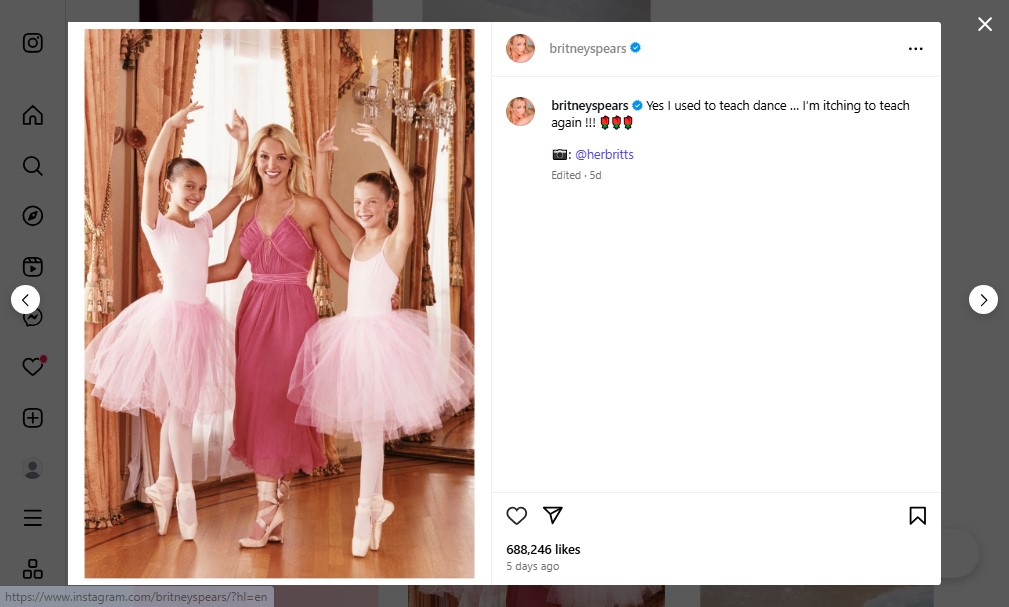Viewport: 1009px width, 607px height.
Task: Go to the previous post with left arrow
Action: pos(26,299)
